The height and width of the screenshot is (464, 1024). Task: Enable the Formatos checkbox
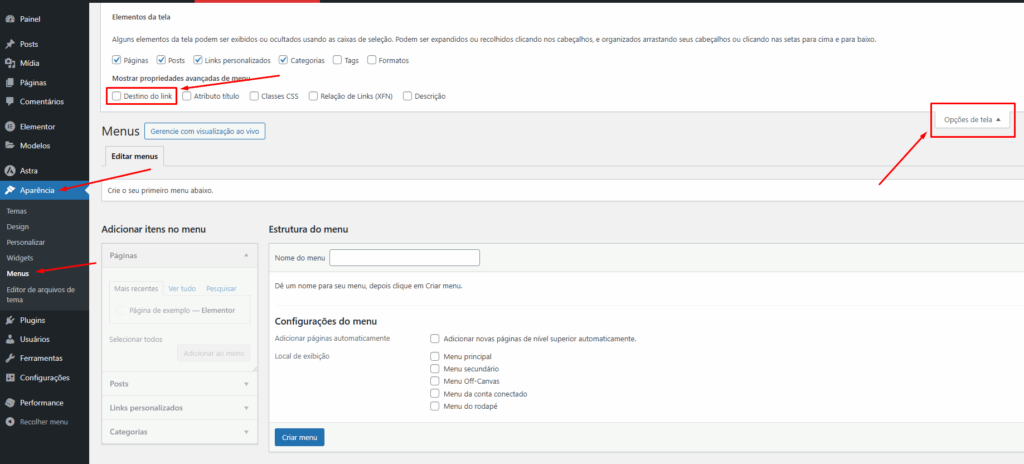click(372, 60)
